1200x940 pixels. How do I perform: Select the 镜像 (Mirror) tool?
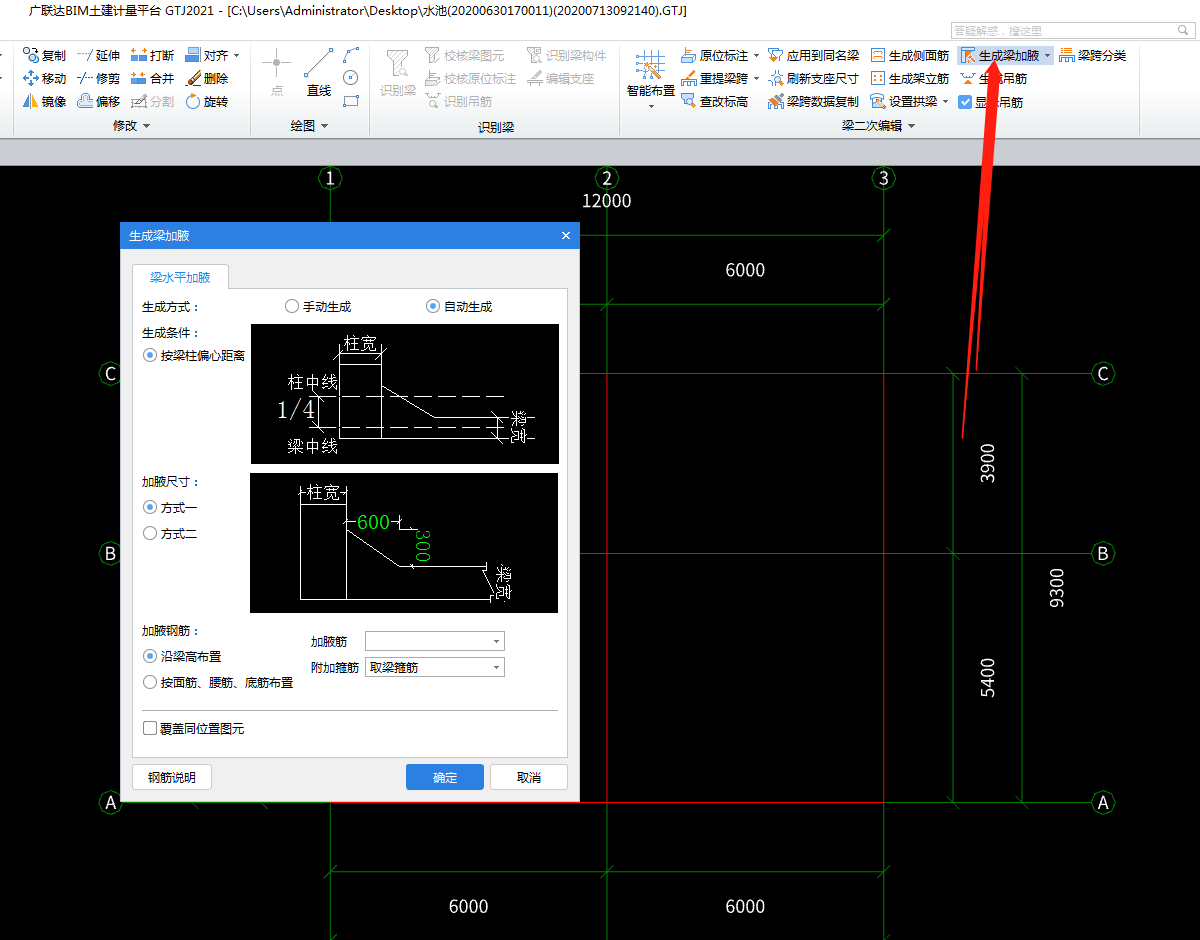[30, 101]
